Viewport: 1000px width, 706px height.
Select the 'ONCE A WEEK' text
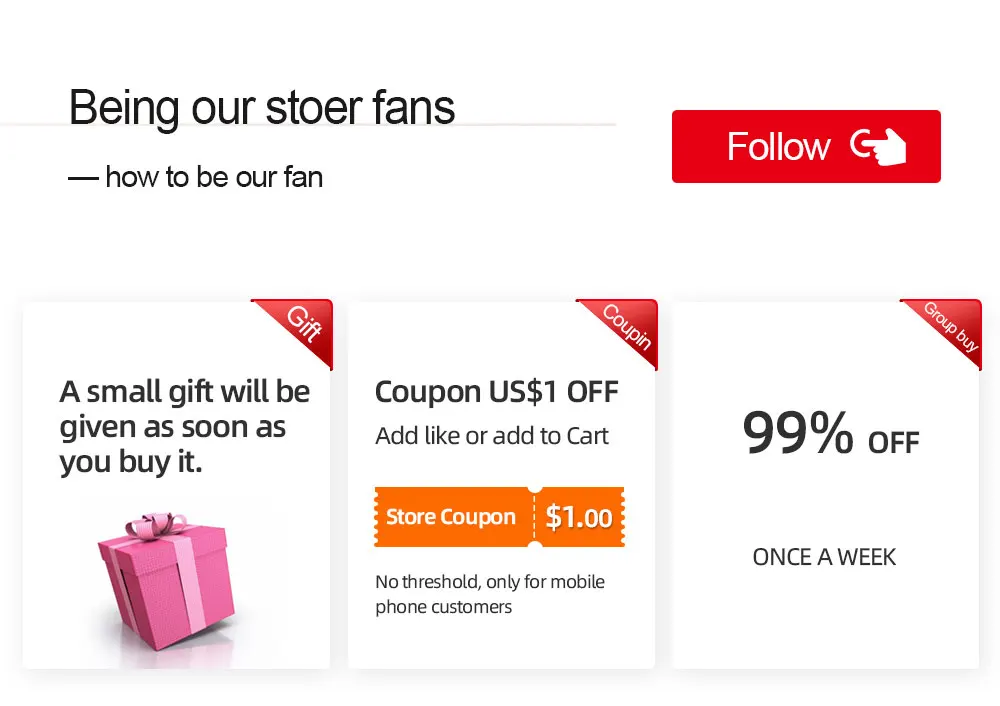(824, 557)
